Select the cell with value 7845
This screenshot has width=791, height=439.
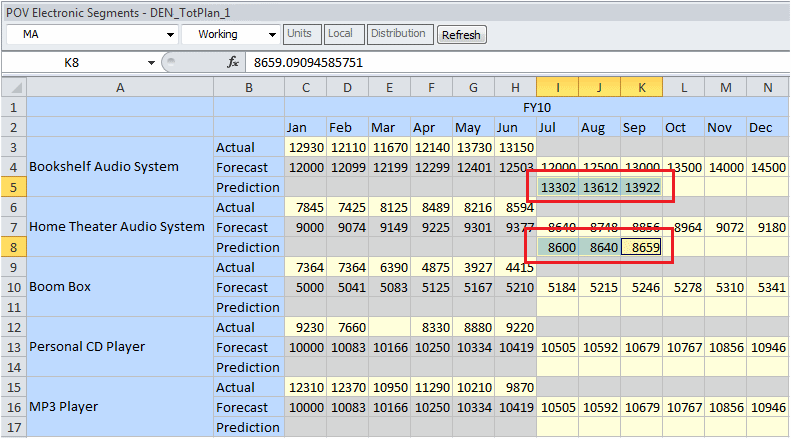point(306,207)
